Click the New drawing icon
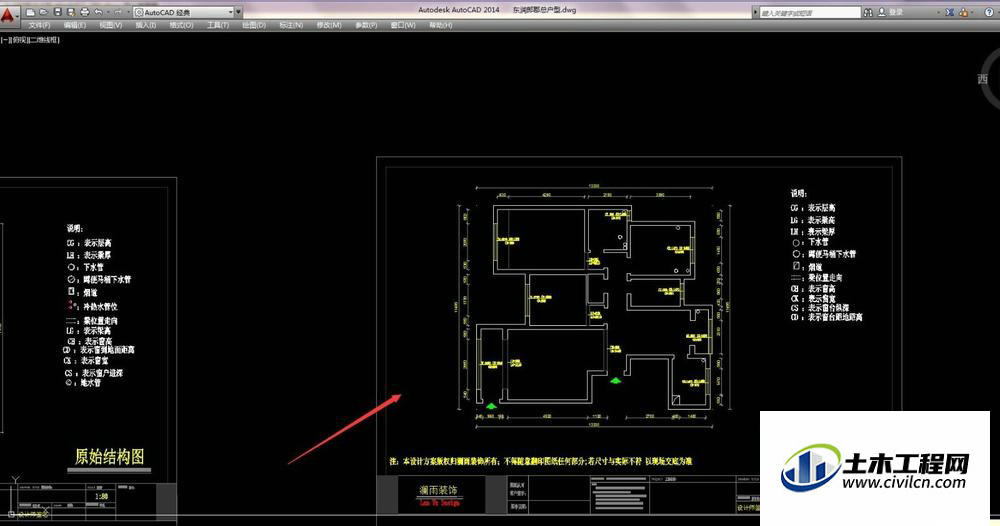Screen dimensions: 1000x526 pyautogui.click(x=30, y=12)
